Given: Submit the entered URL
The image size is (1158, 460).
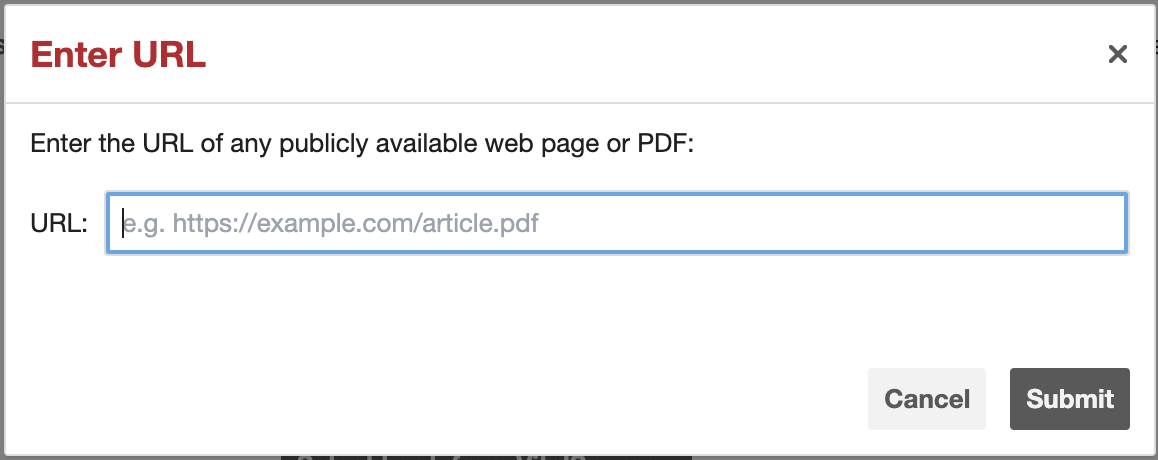Looking at the screenshot, I should [1069, 399].
